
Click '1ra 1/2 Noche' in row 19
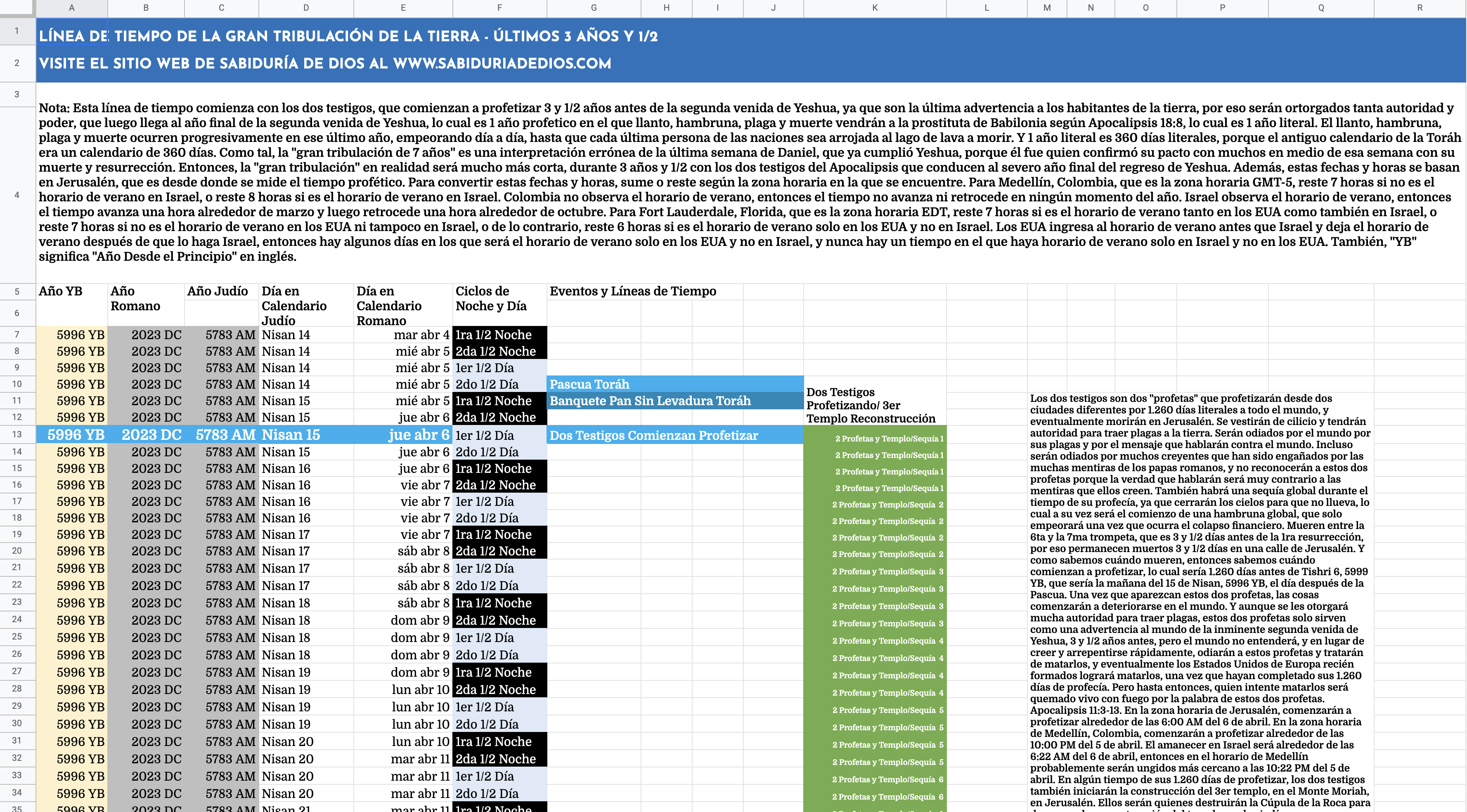click(499, 534)
